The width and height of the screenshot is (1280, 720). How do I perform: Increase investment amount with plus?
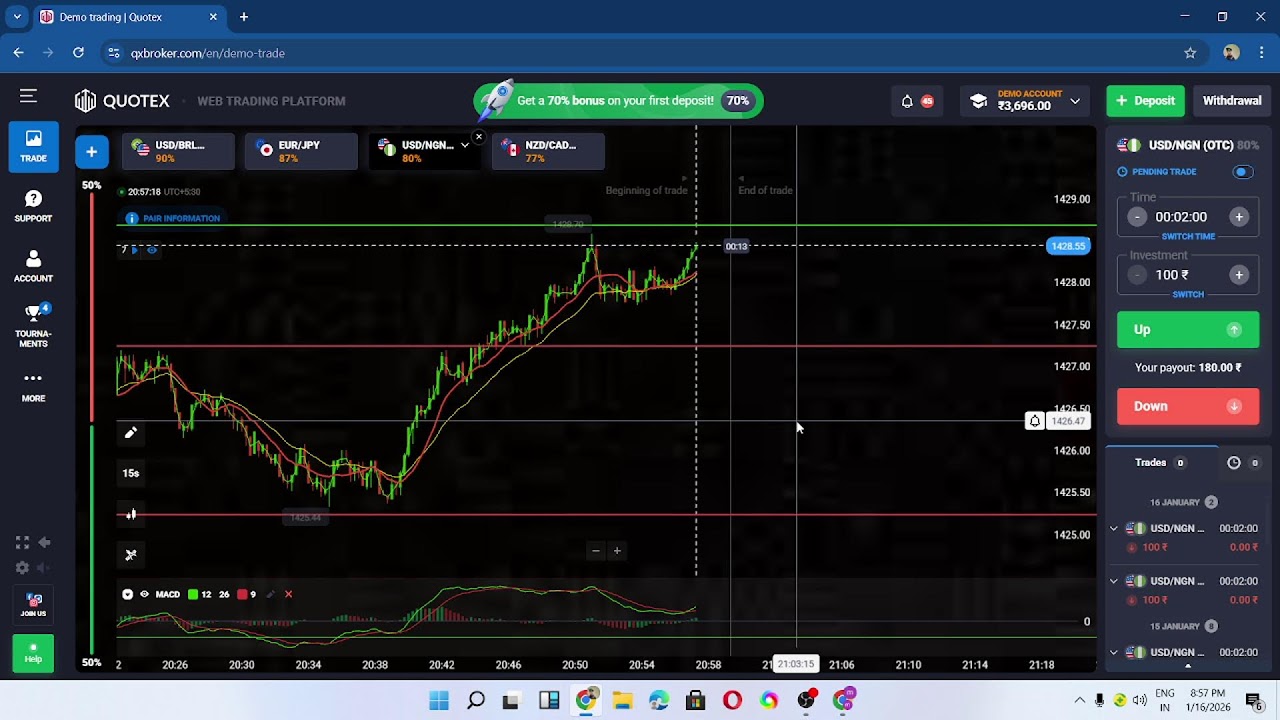pyautogui.click(x=1238, y=275)
